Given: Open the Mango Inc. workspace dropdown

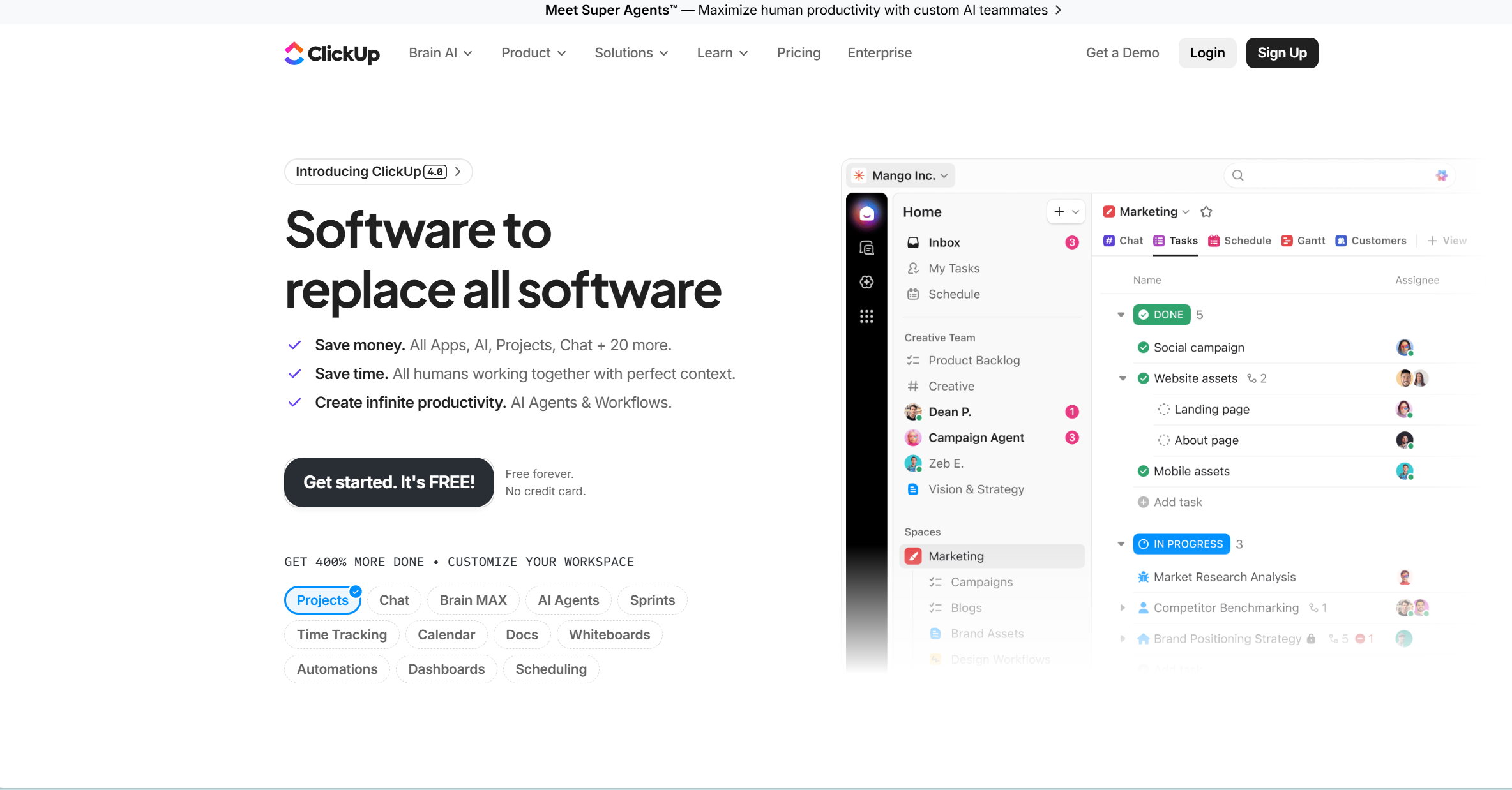Looking at the screenshot, I should (x=902, y=175).
